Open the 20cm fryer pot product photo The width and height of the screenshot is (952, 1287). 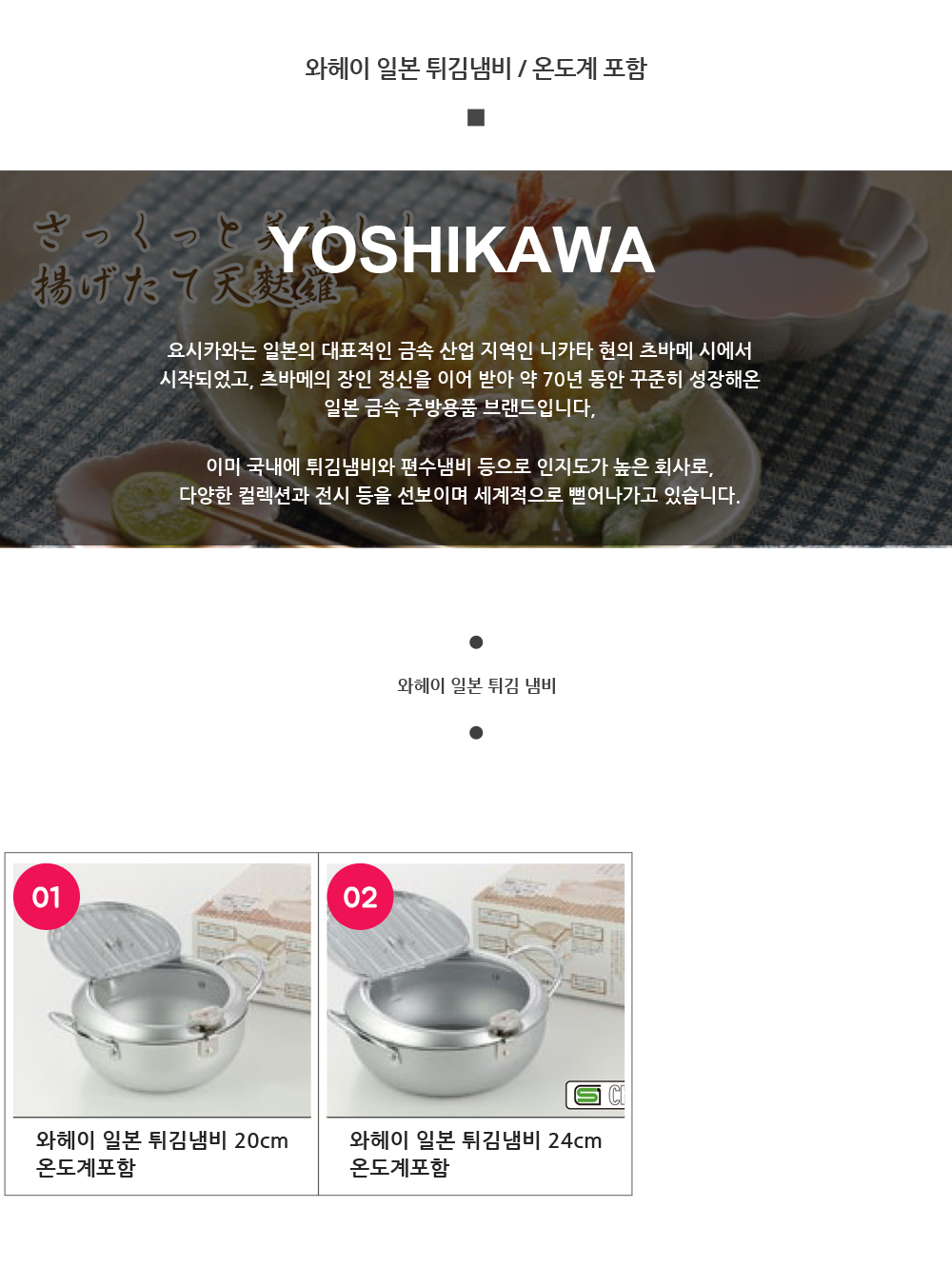tap(162, 990)
